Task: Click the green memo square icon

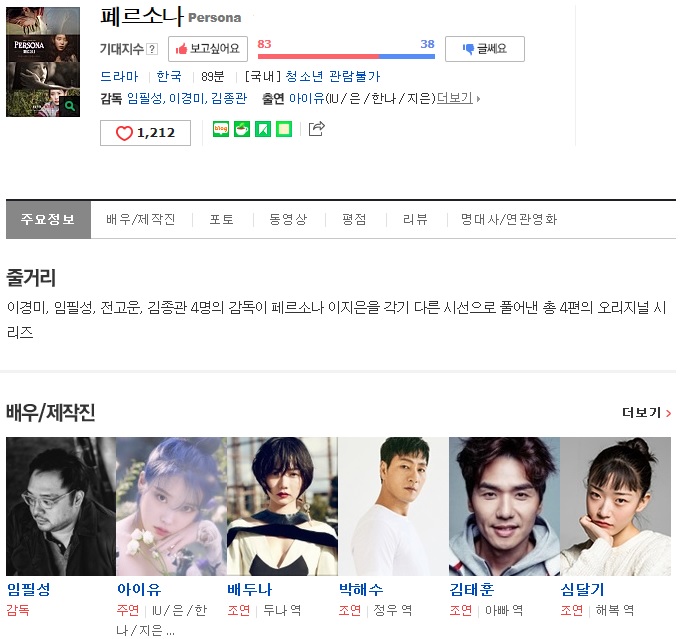Action: pos(284,129)
